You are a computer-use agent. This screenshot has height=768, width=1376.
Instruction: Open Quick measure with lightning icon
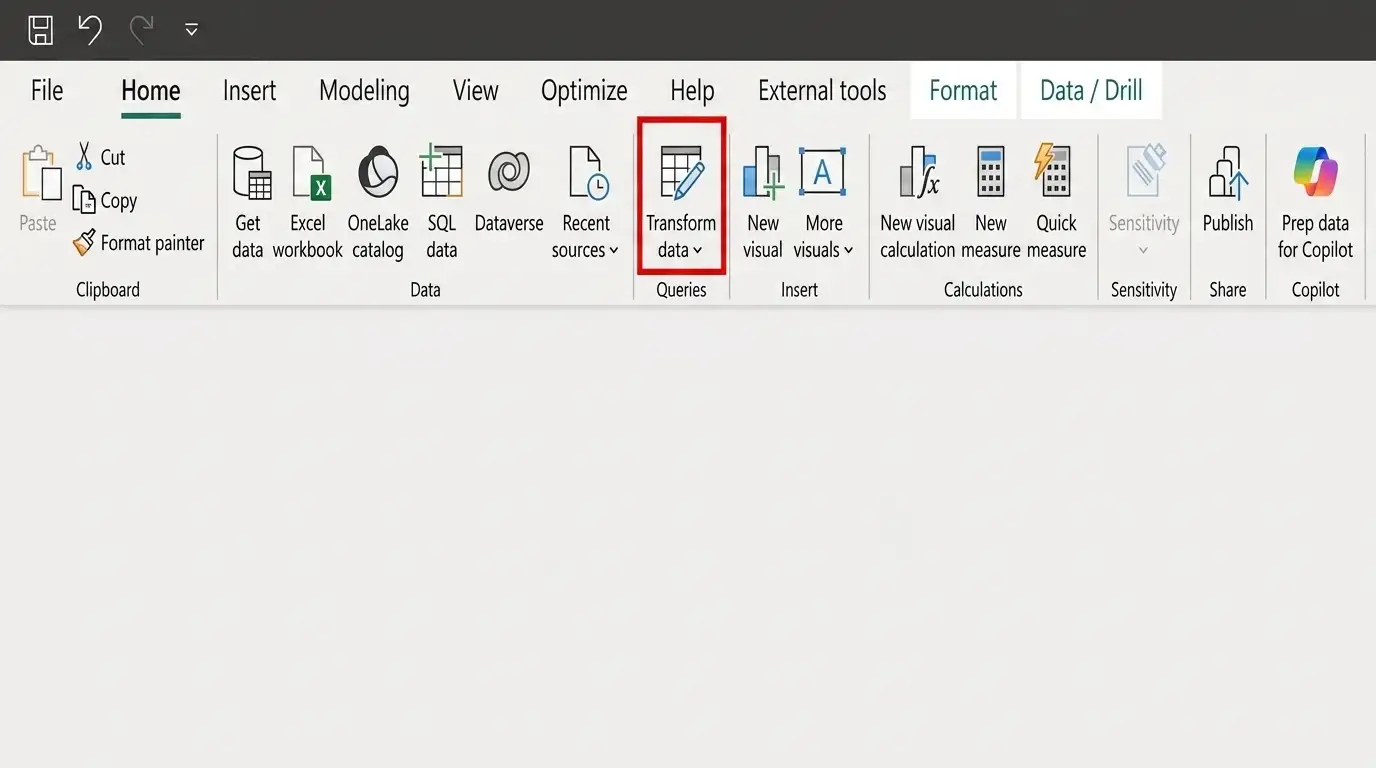tap(1056, 204)
